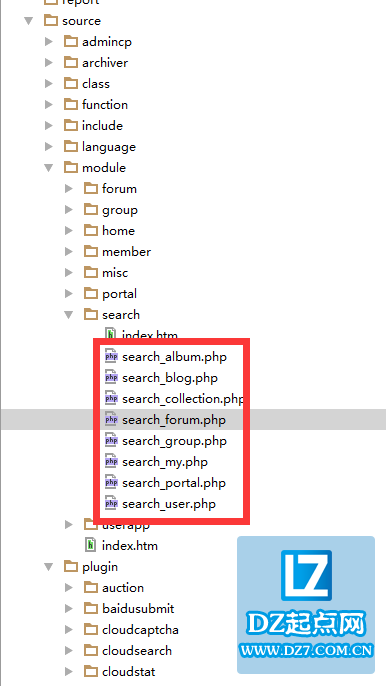Expand the admincp folder arrow

click(49, 42)
